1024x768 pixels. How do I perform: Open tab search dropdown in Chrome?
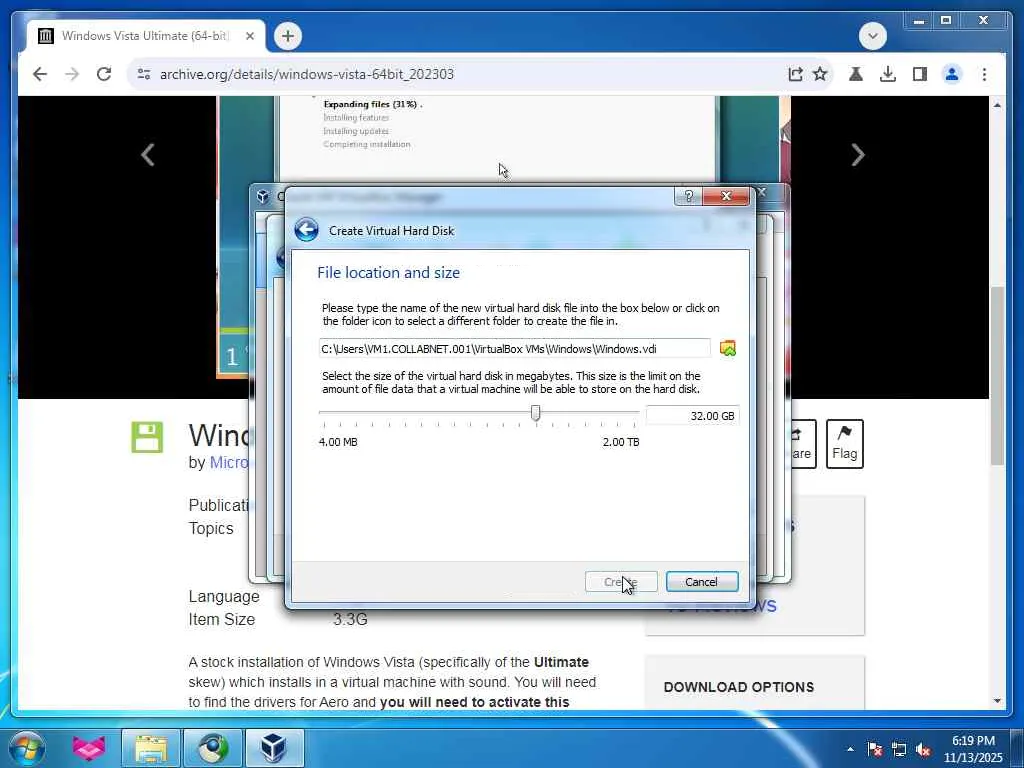872,36
